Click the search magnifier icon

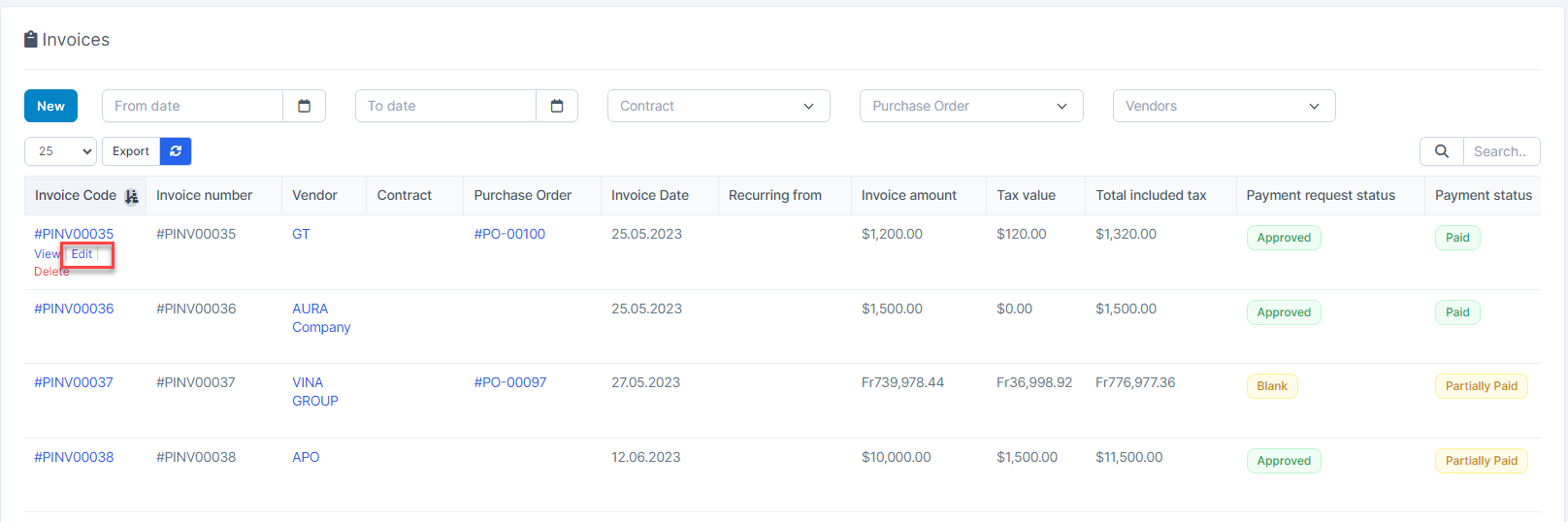point(1441,151)
